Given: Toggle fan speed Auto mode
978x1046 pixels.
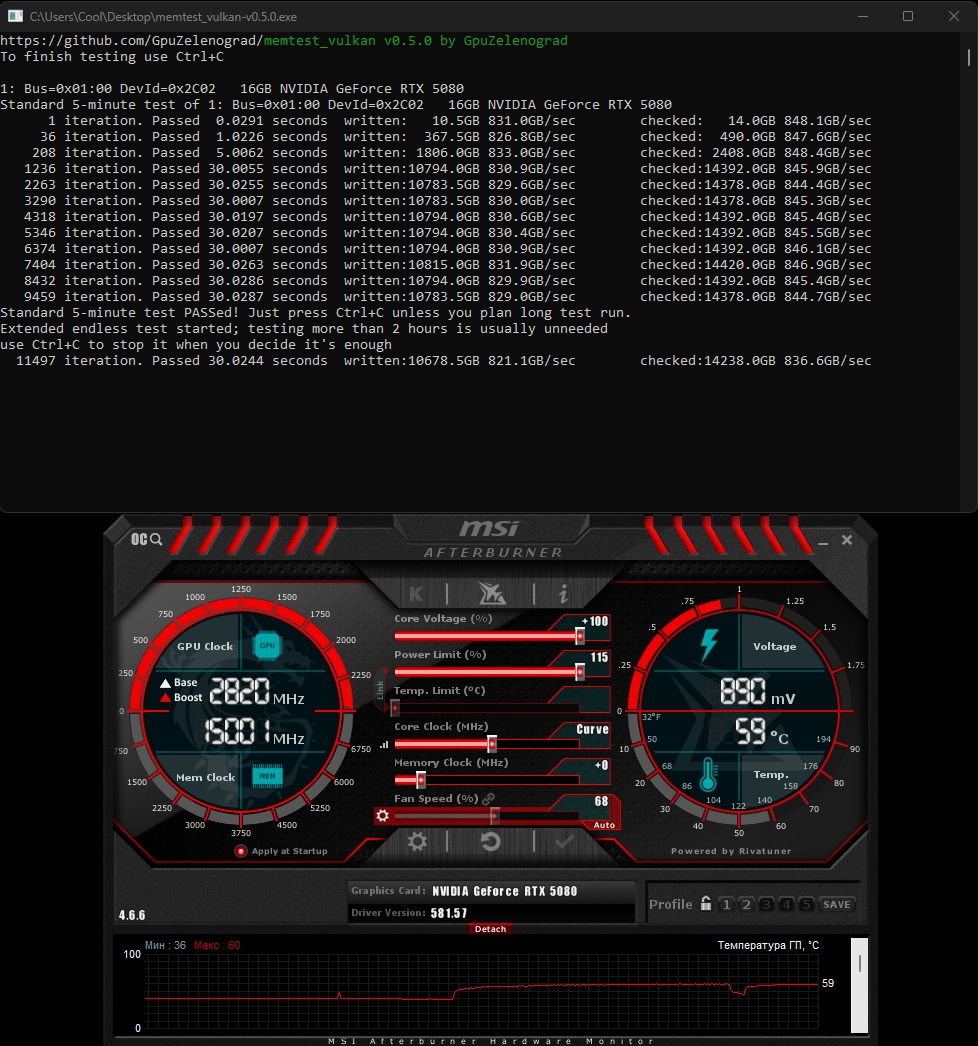Looking at the screenshot, I should tap(604, 825).
